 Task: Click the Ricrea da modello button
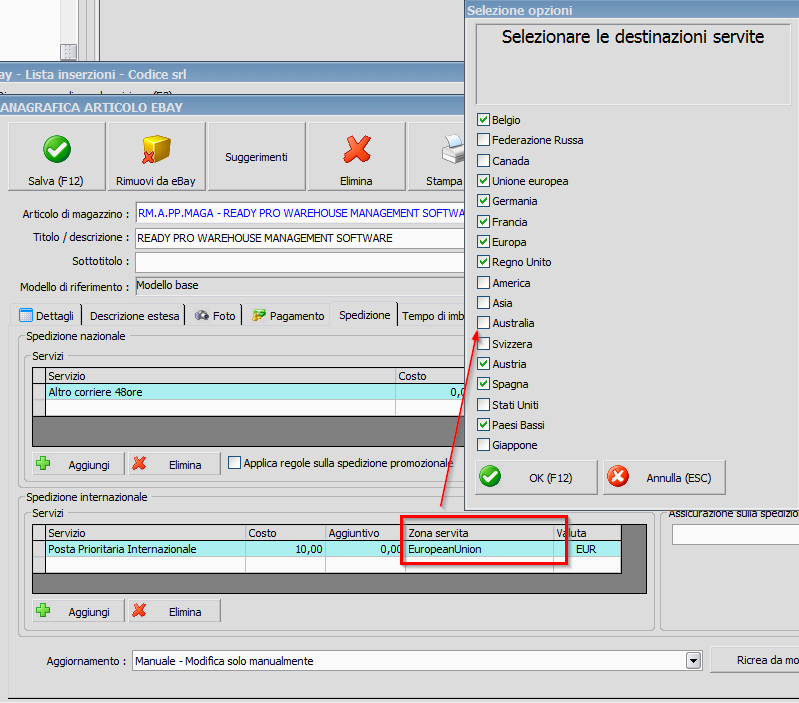pyautogui.click(x=755, y=660)
